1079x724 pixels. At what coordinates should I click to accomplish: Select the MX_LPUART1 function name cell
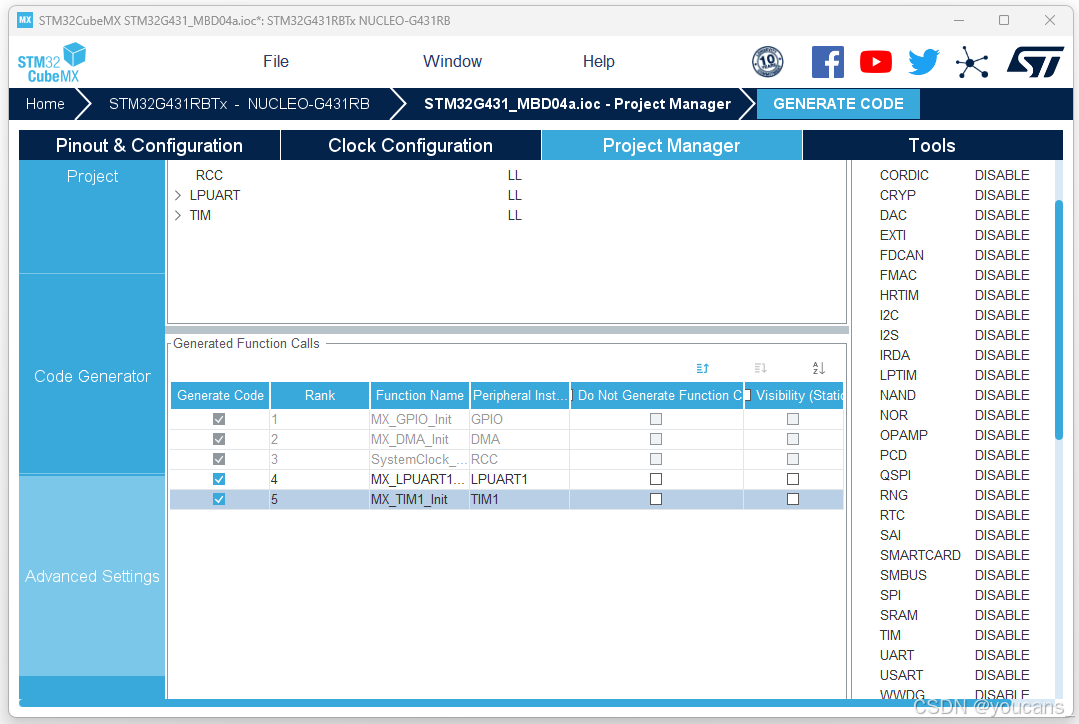click(x=419, y=479)
